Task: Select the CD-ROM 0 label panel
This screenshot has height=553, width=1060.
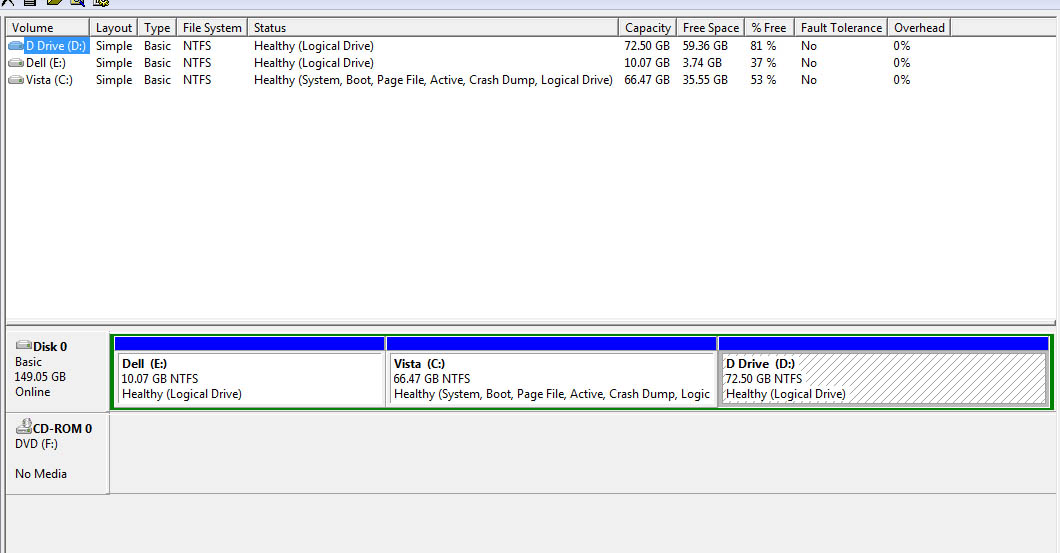Action: 57,453
